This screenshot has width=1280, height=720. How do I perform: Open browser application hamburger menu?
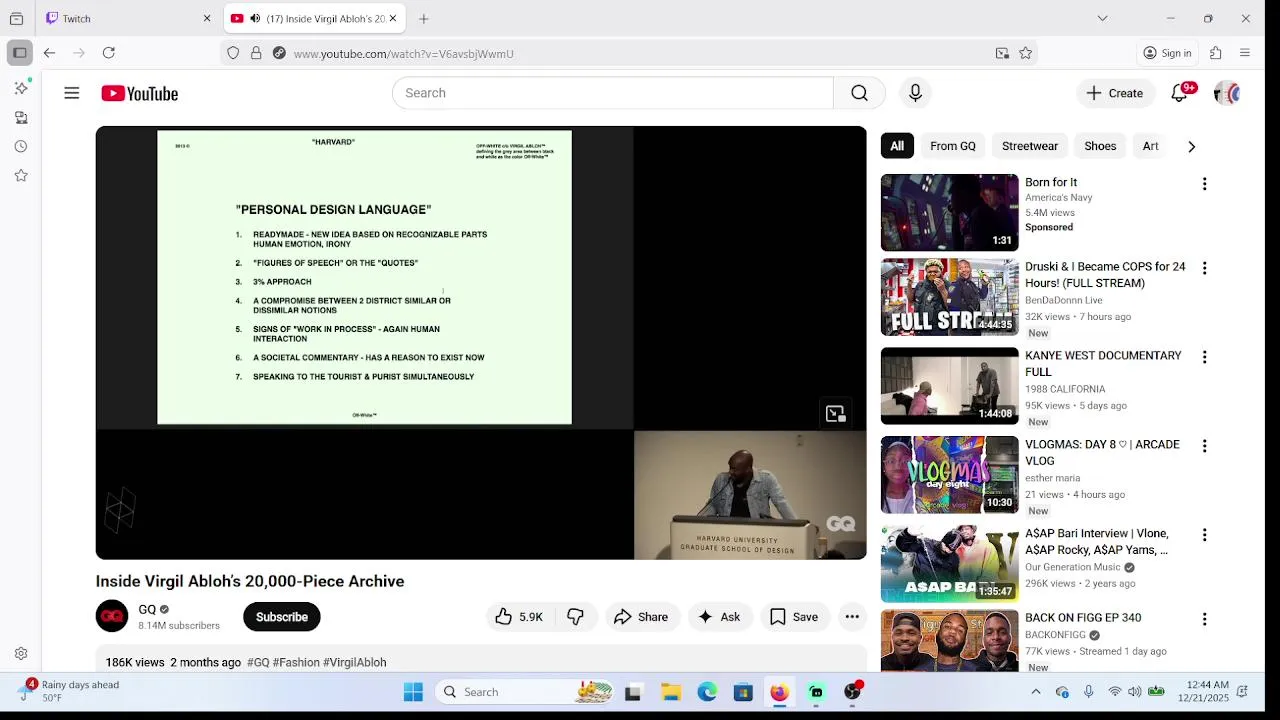(x=1245, y=53)
